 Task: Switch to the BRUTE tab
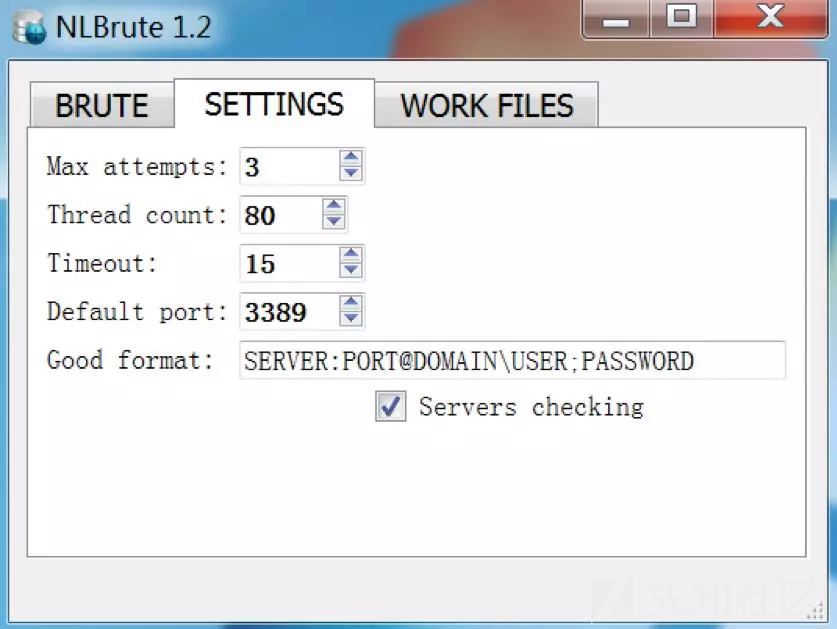click(101, 106)
